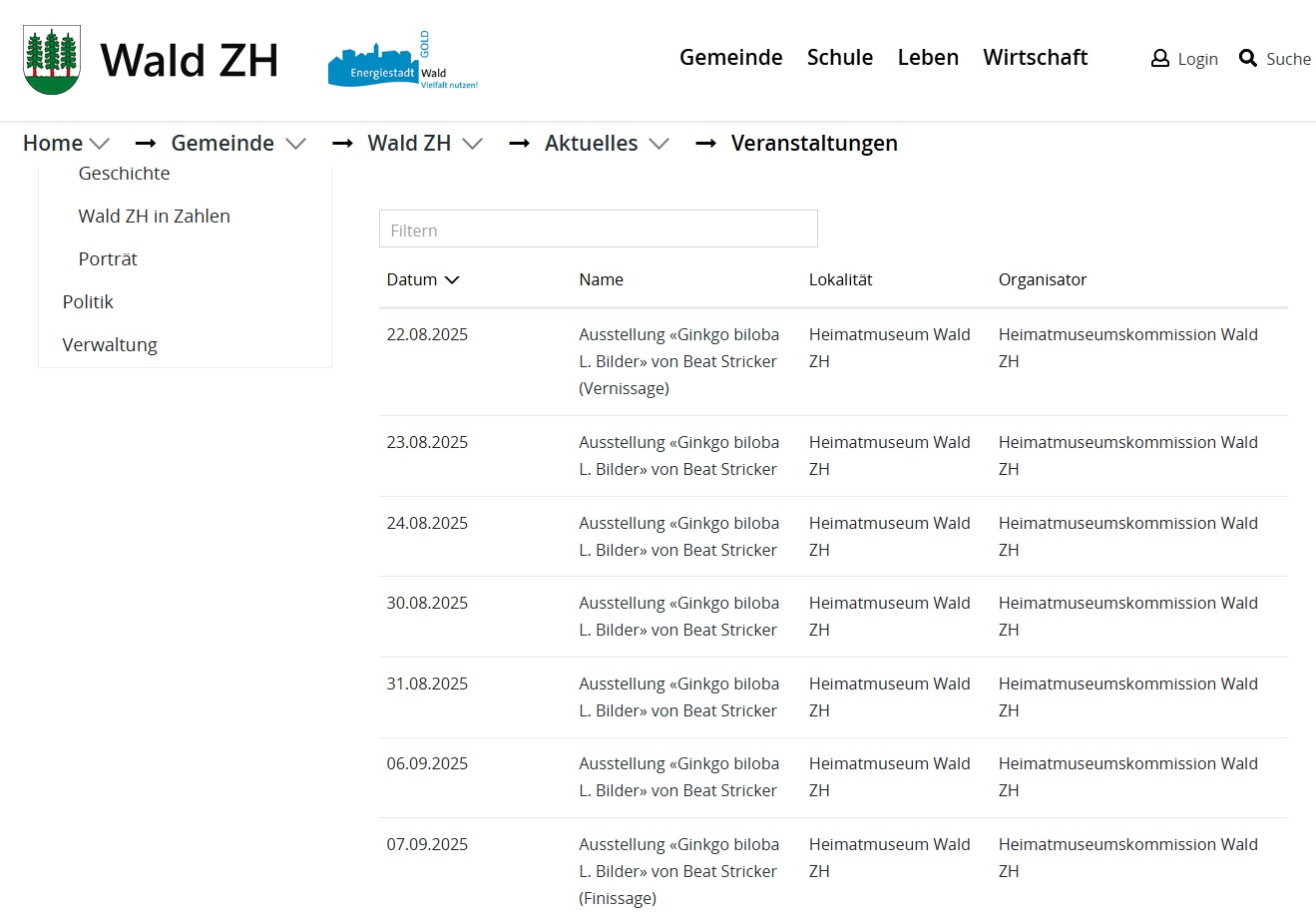Open Wald ZH in Zahlen sidebar link
Viewport: 1316px width, 917px height.
click(154, 217)
